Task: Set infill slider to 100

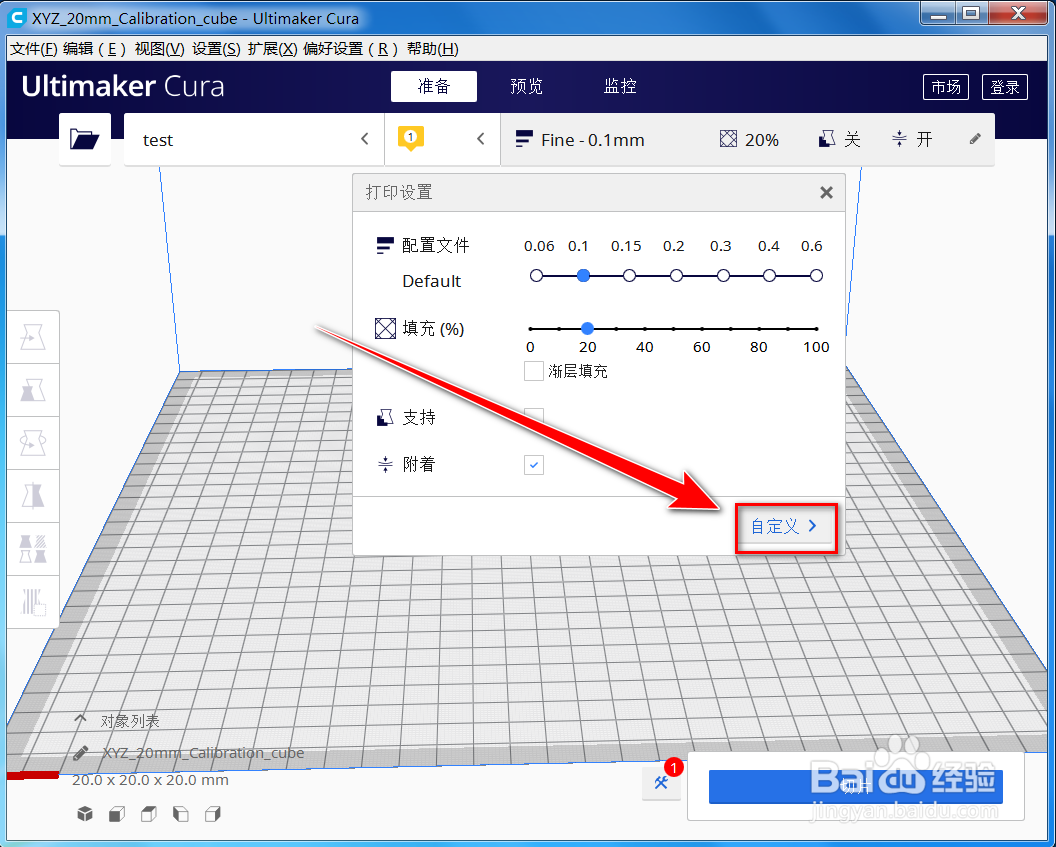Action: (x=816, y=329)
